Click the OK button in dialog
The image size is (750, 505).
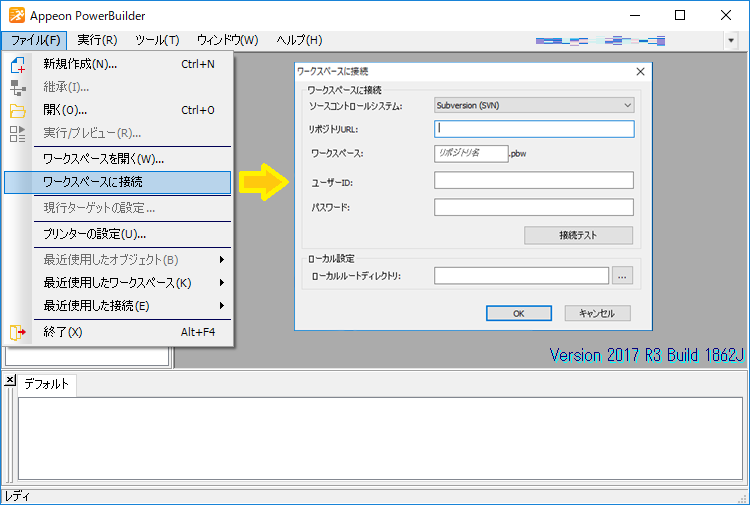pyautogui.click(x=518, y=313)
